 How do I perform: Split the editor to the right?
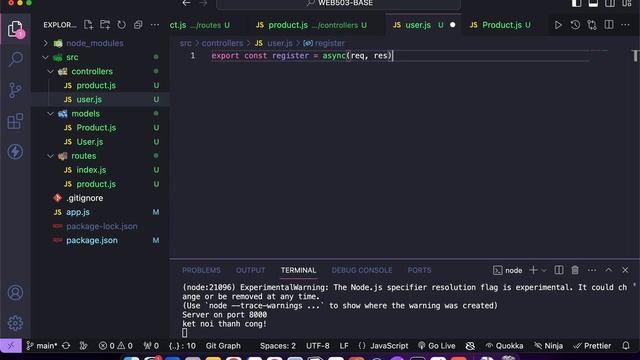[609, 25]
